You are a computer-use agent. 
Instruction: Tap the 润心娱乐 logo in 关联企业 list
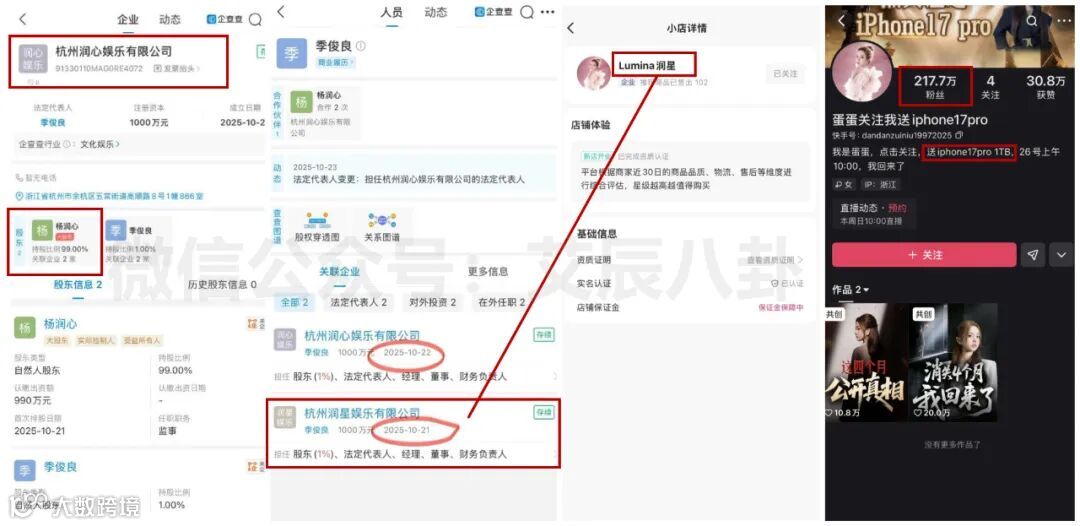[x=285, y=339]
